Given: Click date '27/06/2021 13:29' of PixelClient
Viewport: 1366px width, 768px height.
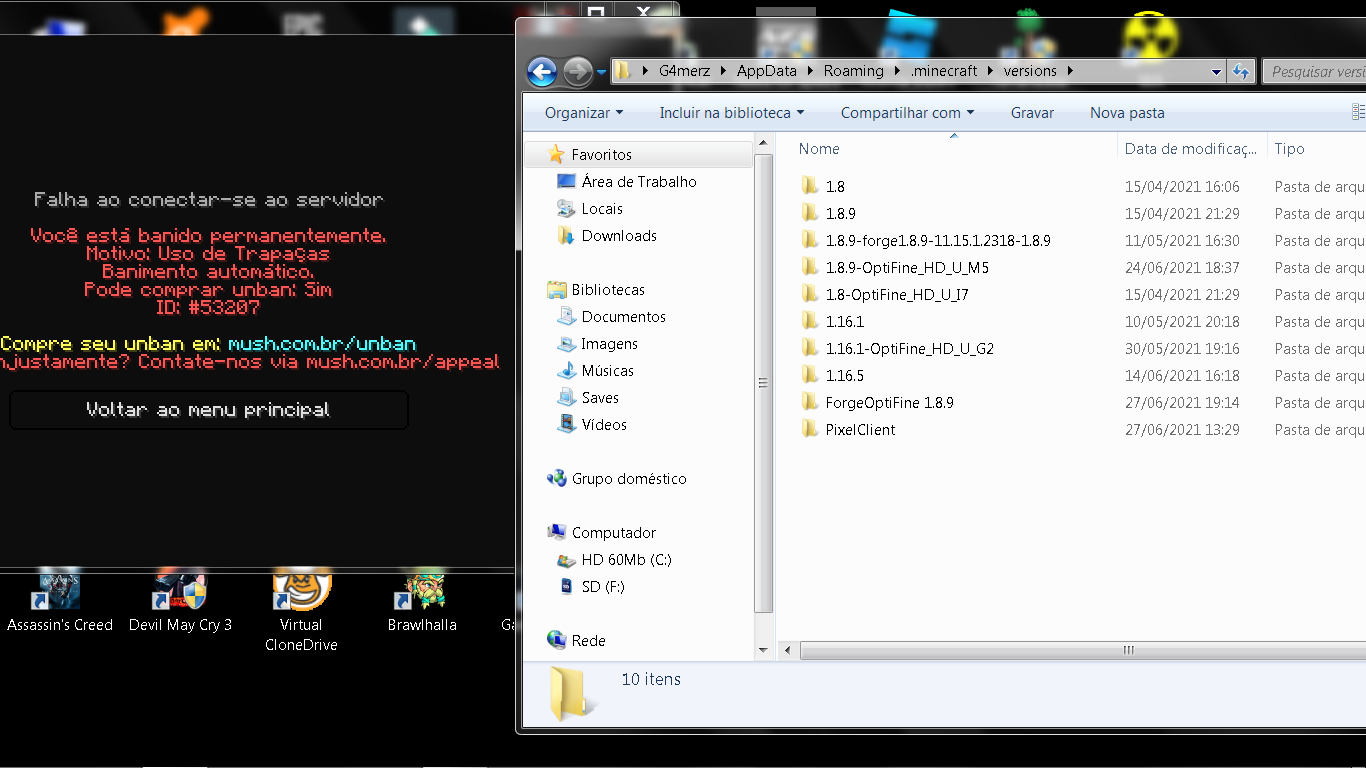Looking at the screenshot, I should pos(1182,430).
